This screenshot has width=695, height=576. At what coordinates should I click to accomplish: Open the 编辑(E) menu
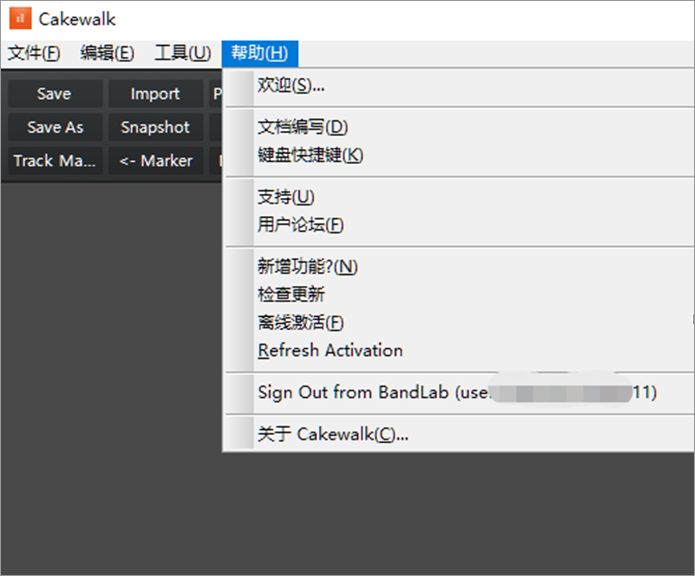tap(107, 53)
